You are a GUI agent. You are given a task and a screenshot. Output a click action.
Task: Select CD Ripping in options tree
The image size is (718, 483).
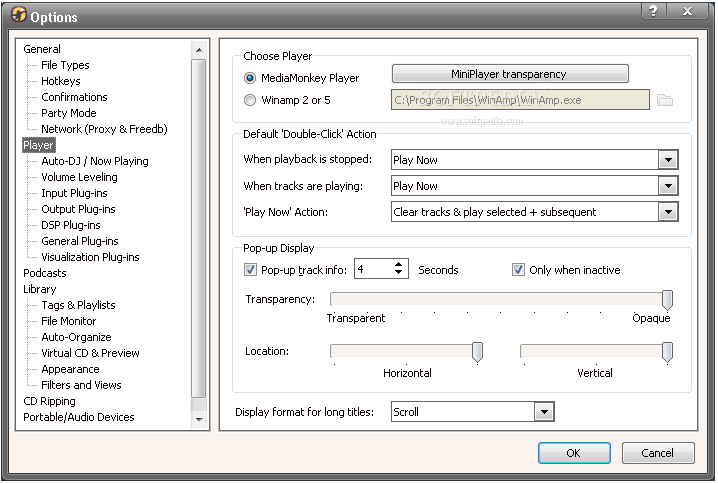pos(49,402)
